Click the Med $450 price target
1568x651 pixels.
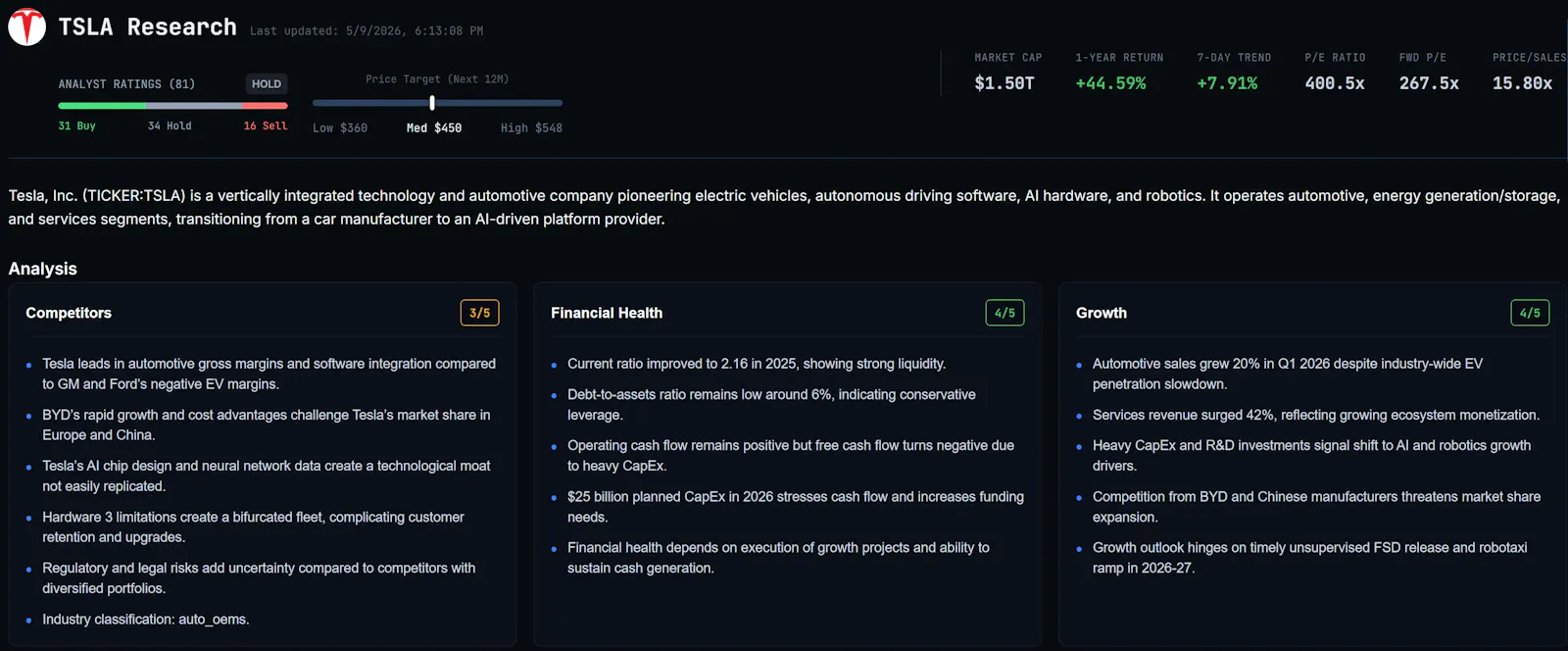click(x=434, y=128)
